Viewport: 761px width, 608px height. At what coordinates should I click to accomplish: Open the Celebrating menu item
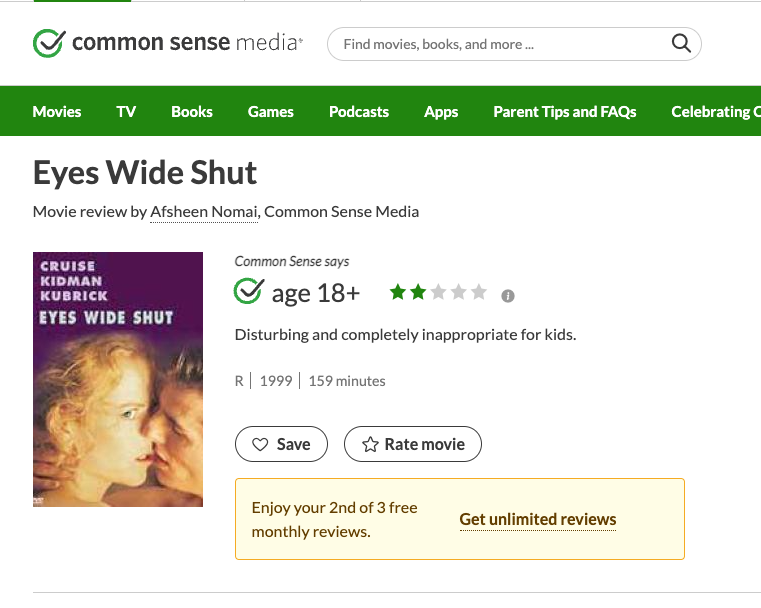[716, 112]
